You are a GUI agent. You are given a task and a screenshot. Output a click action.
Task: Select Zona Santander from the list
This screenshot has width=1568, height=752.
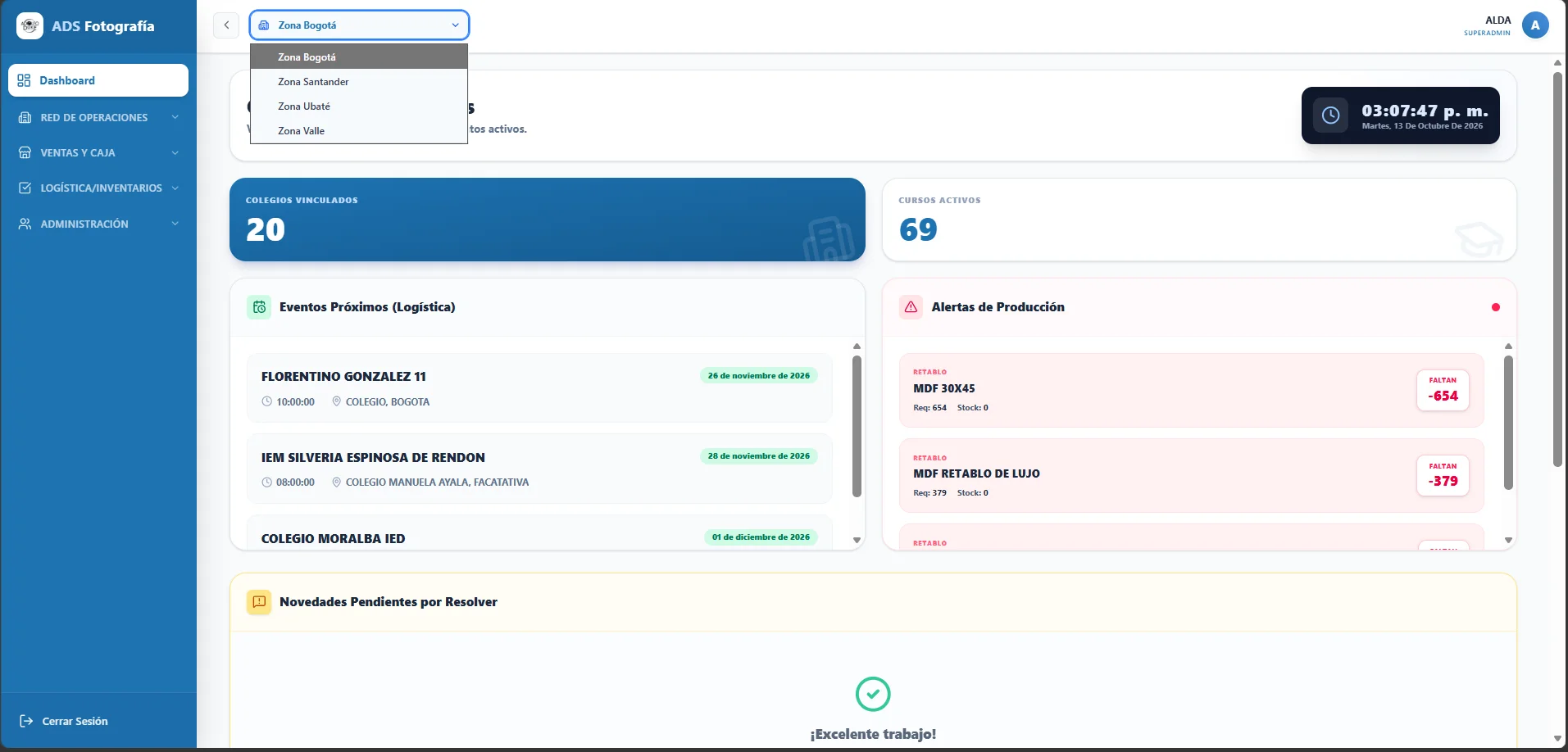tap(359, 82)
